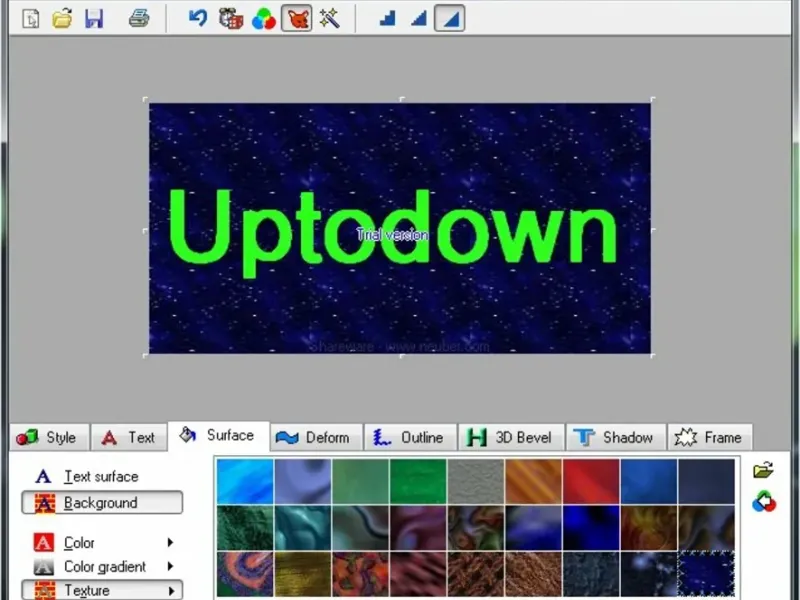Pick the dark navy texture ending the top row
This screenshot has width=800, height=600.
pos(706,481)
